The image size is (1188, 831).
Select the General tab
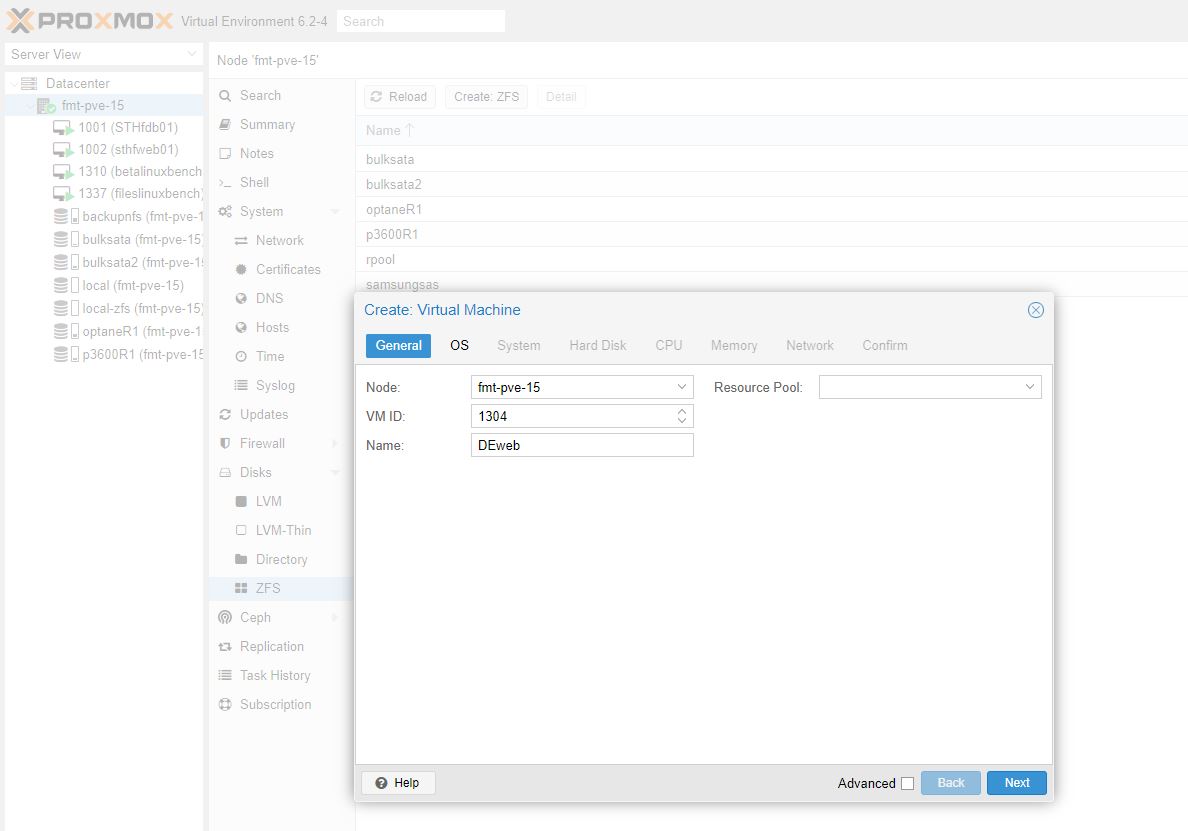398,345
